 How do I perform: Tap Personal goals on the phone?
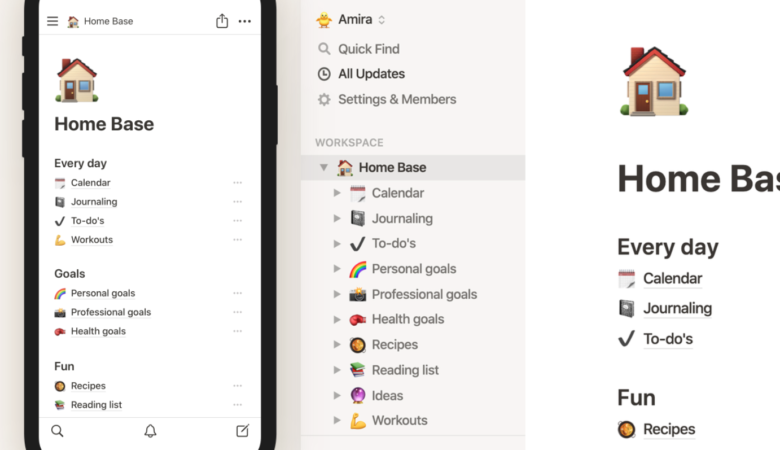103,293
